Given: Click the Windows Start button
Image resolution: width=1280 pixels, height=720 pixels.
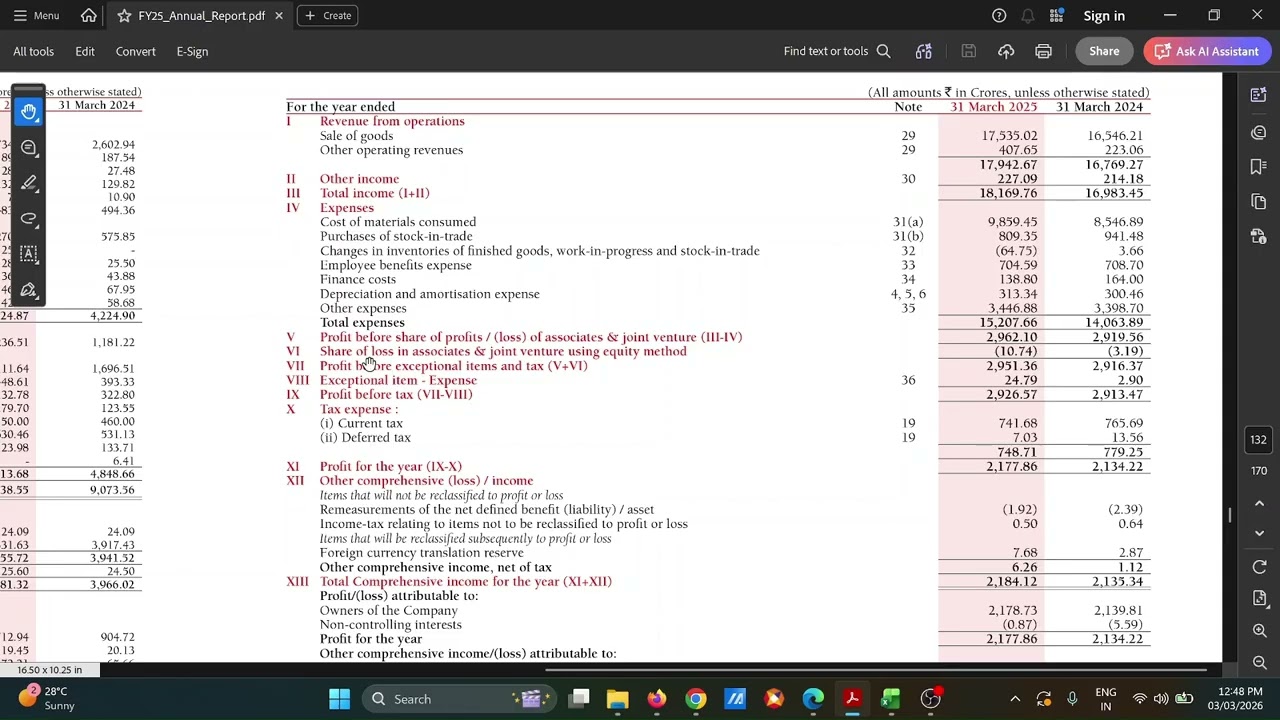Looking at the screenshot, I should coord(339,699).
